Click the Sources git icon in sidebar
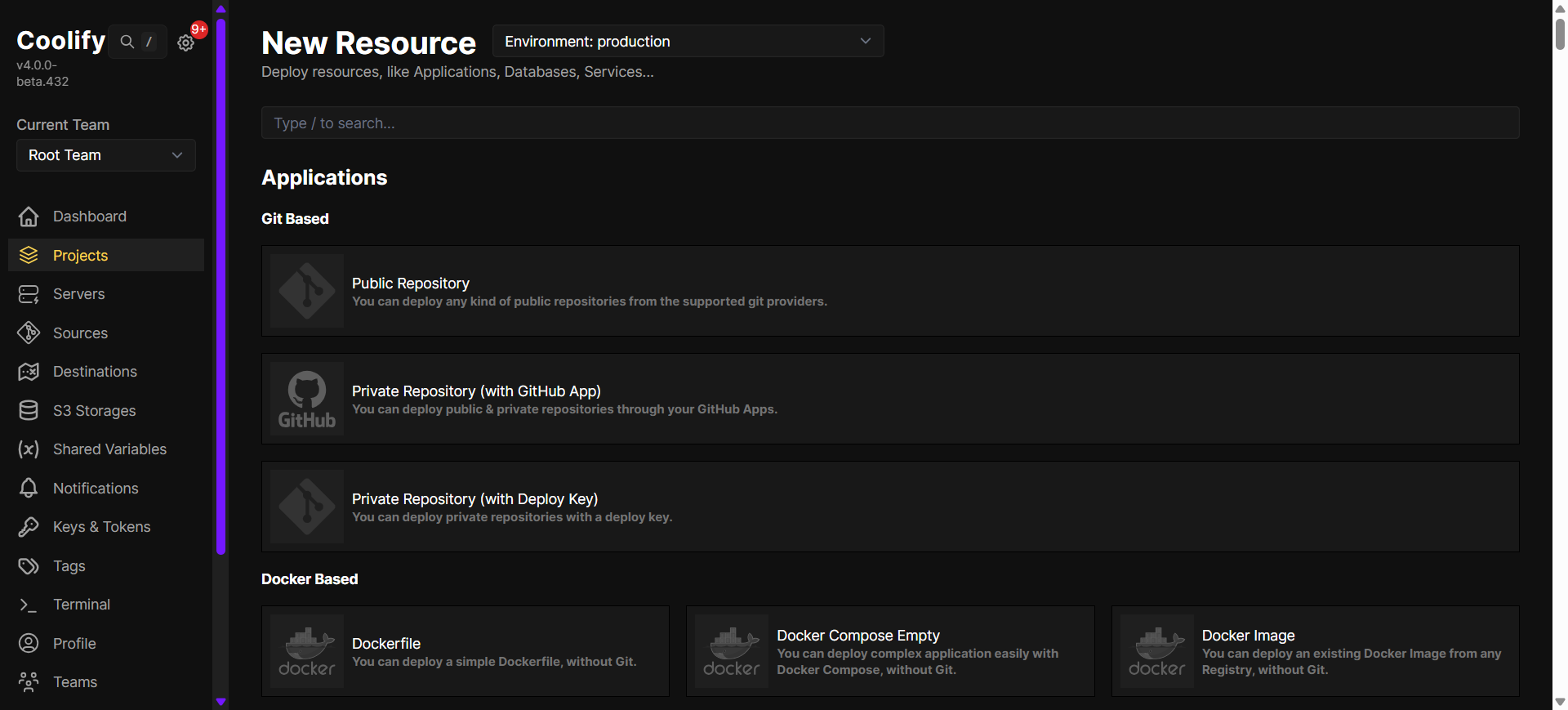 click(29, 333)
